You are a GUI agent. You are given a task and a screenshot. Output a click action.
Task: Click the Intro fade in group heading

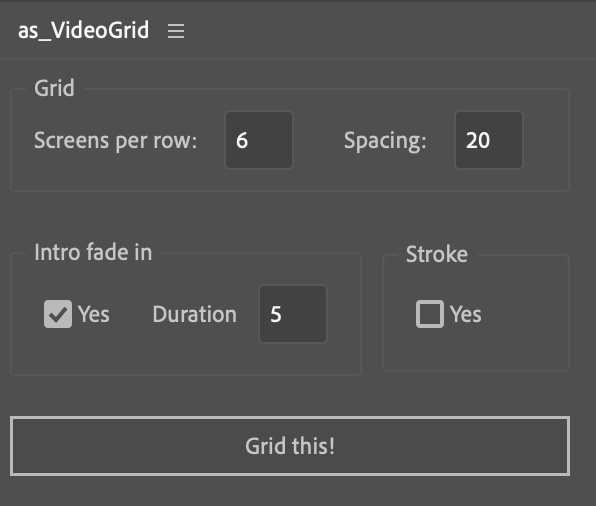[93, 252]
